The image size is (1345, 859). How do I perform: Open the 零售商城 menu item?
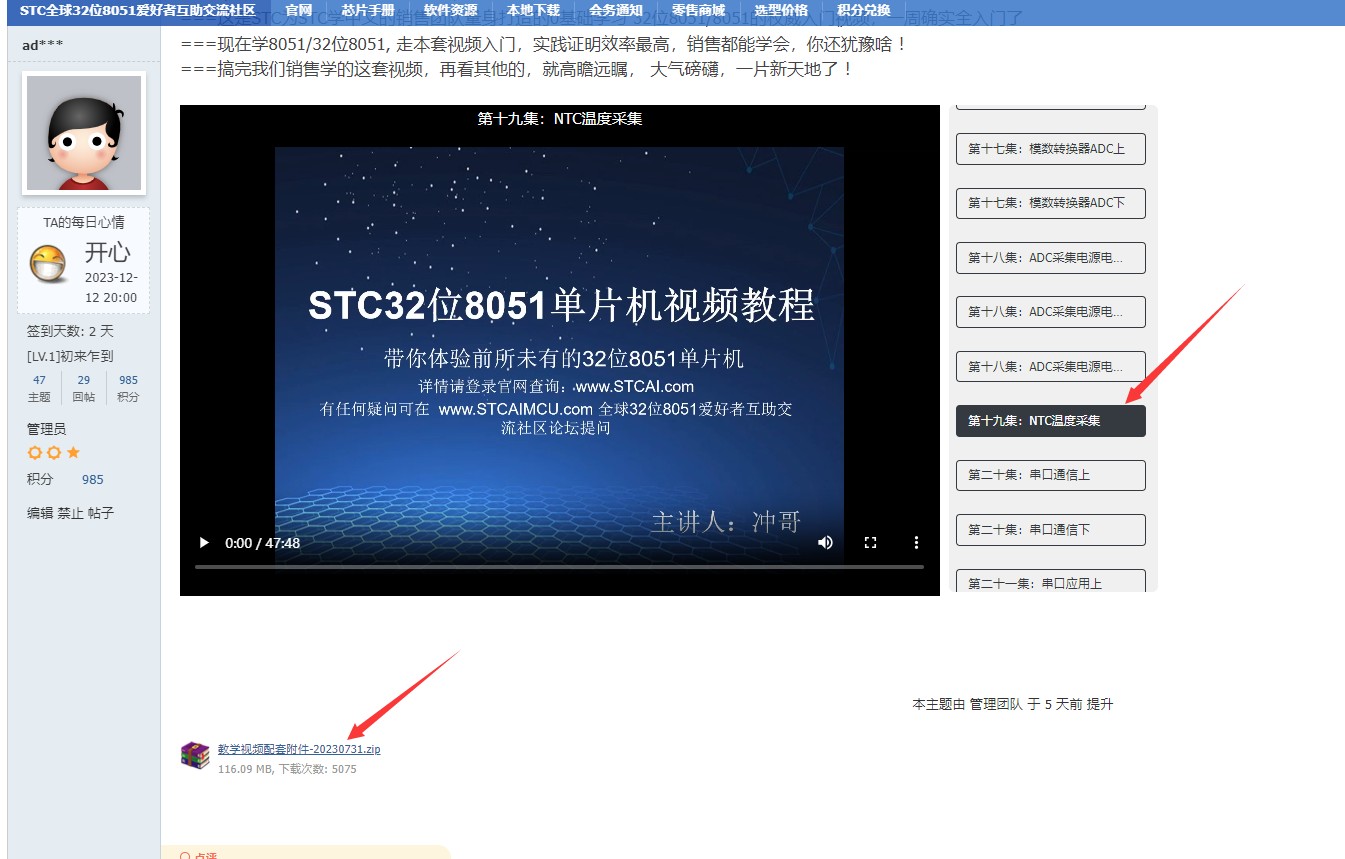pos(698,10)
